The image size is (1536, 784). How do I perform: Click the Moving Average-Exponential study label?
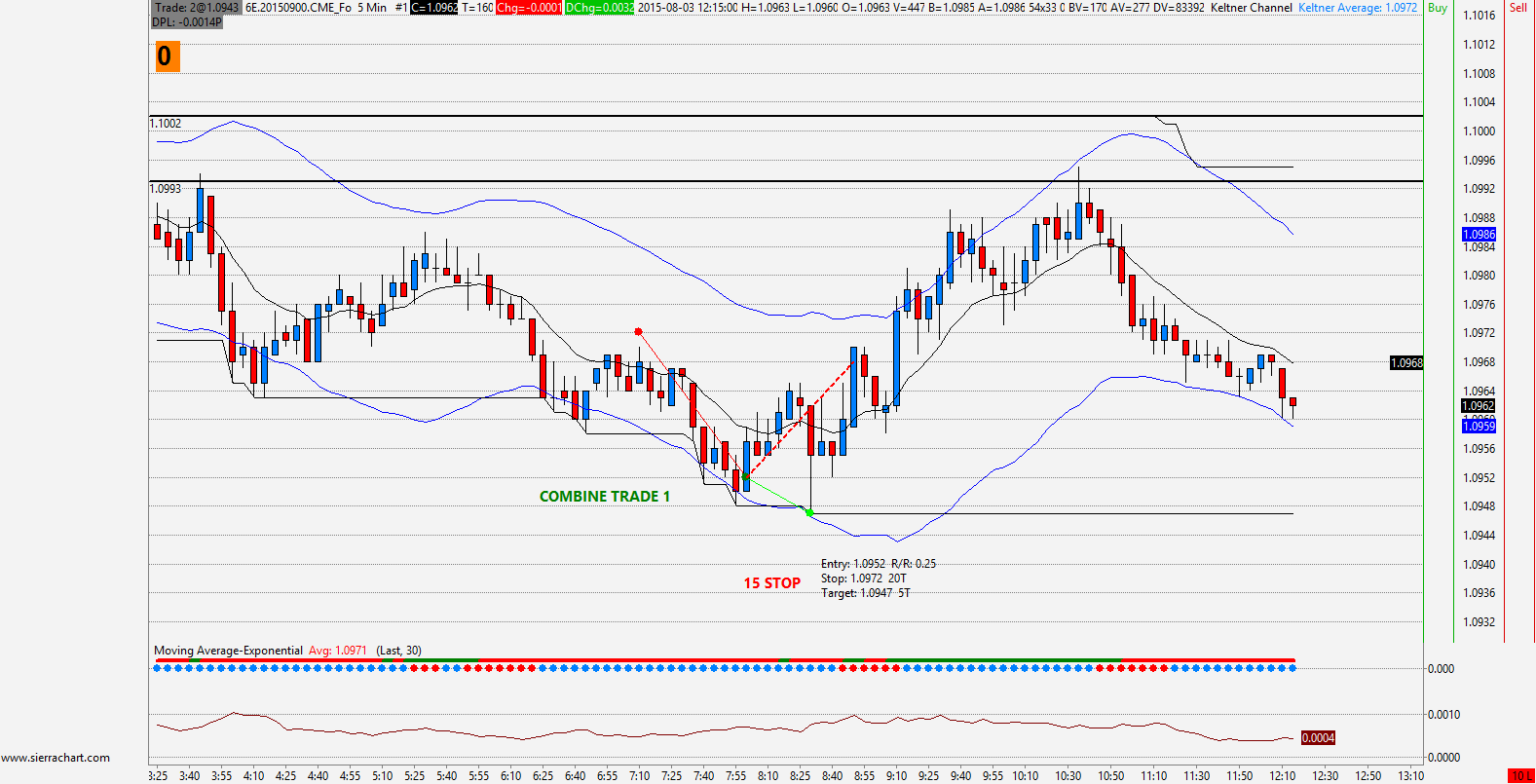(x=228, y=651)
